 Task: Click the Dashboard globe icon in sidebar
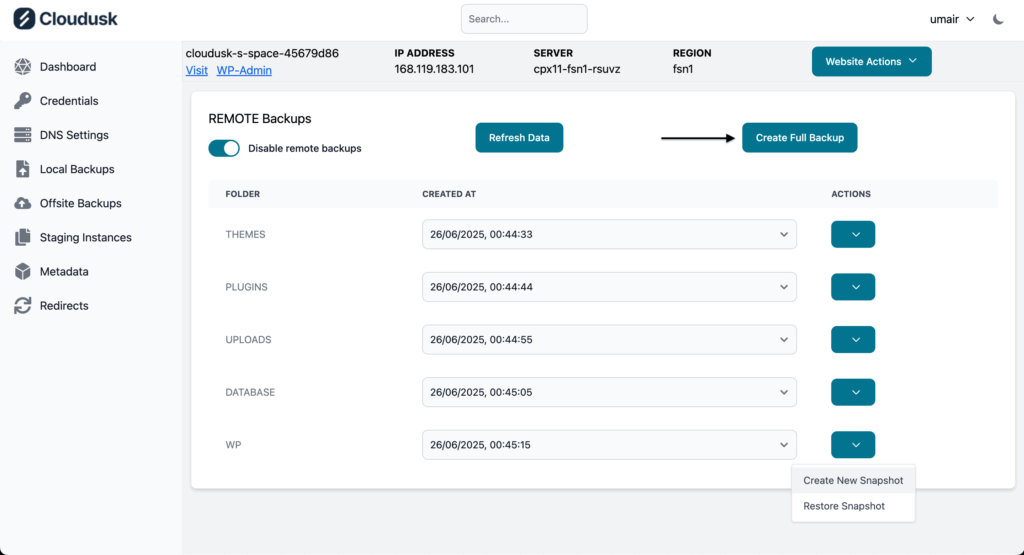23,67
